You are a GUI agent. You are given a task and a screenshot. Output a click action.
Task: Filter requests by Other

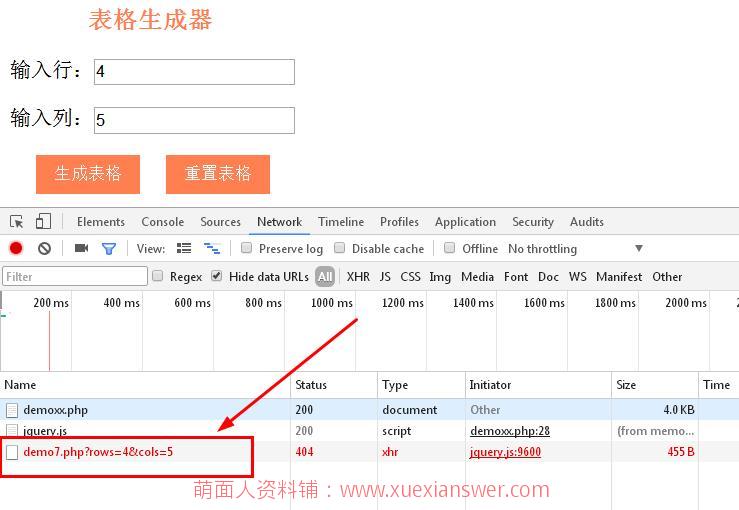point(667,277)
